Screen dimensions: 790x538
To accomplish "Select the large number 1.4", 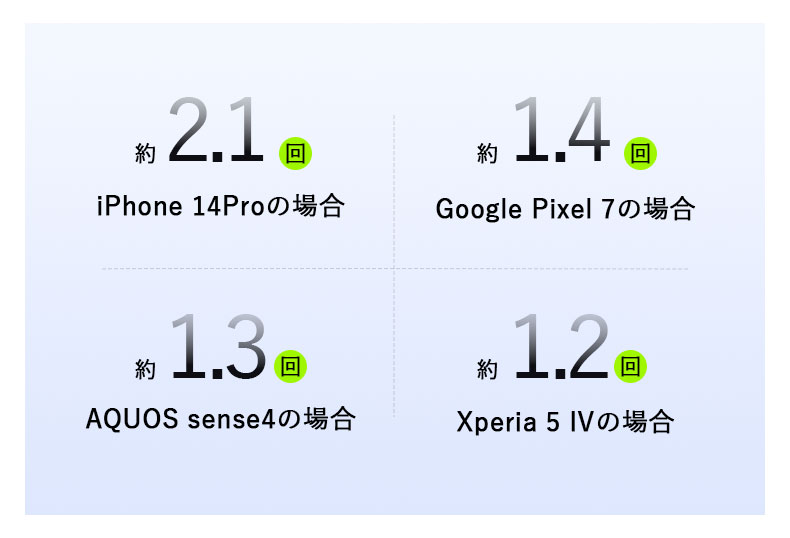I will click(561, 130).
